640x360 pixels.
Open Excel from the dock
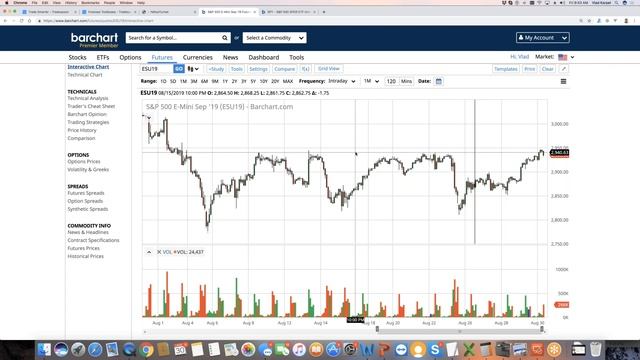click(x=469, y=350)
